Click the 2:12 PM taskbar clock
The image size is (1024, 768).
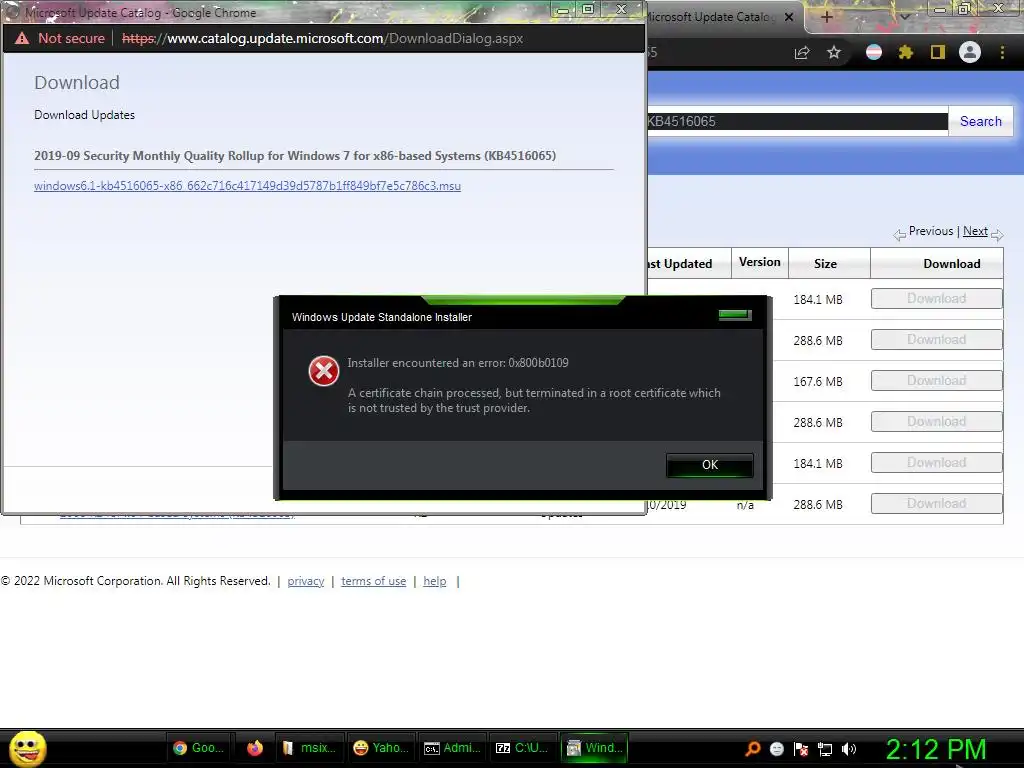[x=935, y=749]
